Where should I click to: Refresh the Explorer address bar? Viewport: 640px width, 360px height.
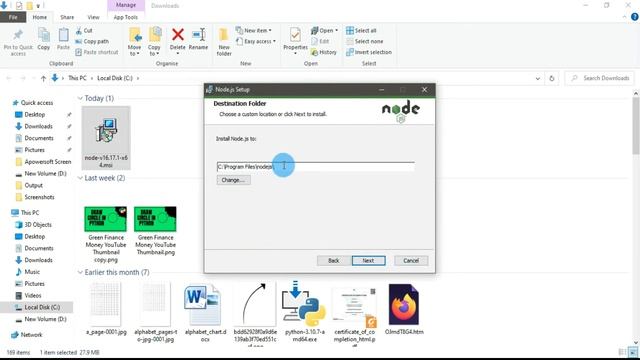click(x=551, y=78)
